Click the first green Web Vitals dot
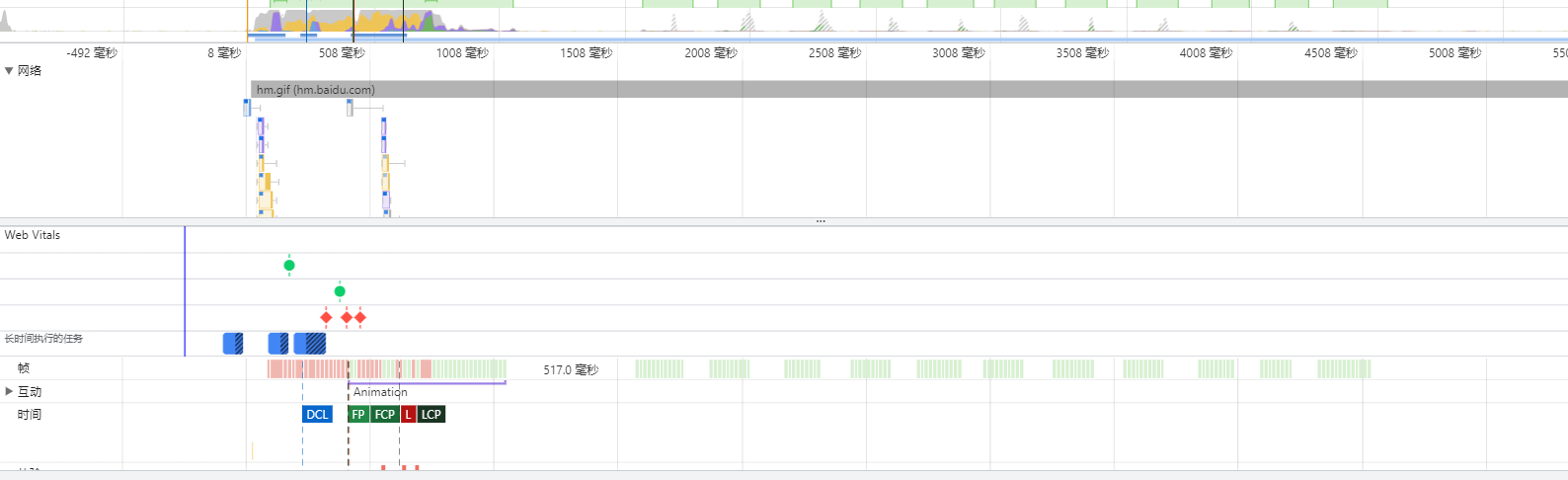Image resolution: width=1568 pixels, height=480 pixels. point(289,265)
